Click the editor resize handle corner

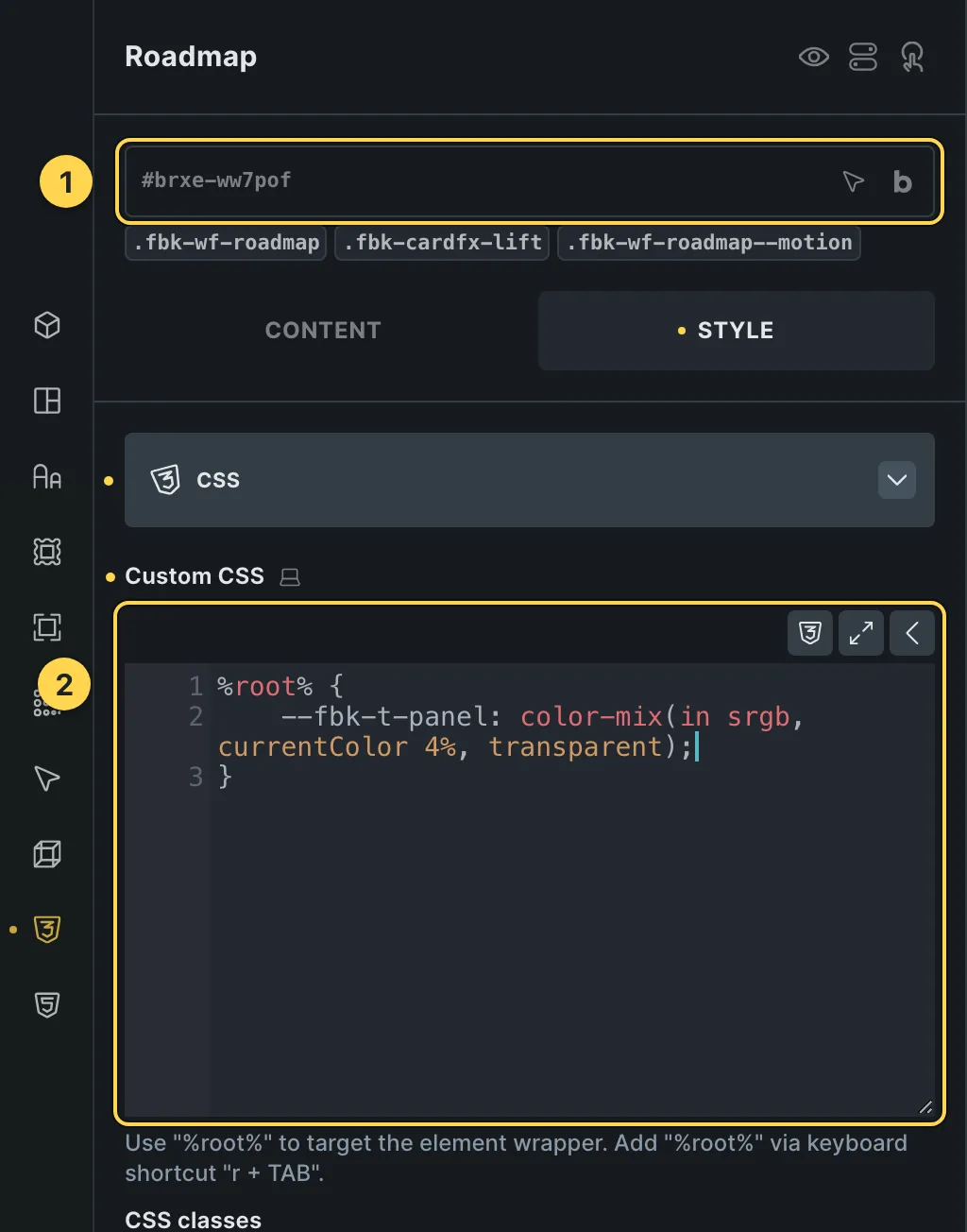click(x=925, y=1107)
